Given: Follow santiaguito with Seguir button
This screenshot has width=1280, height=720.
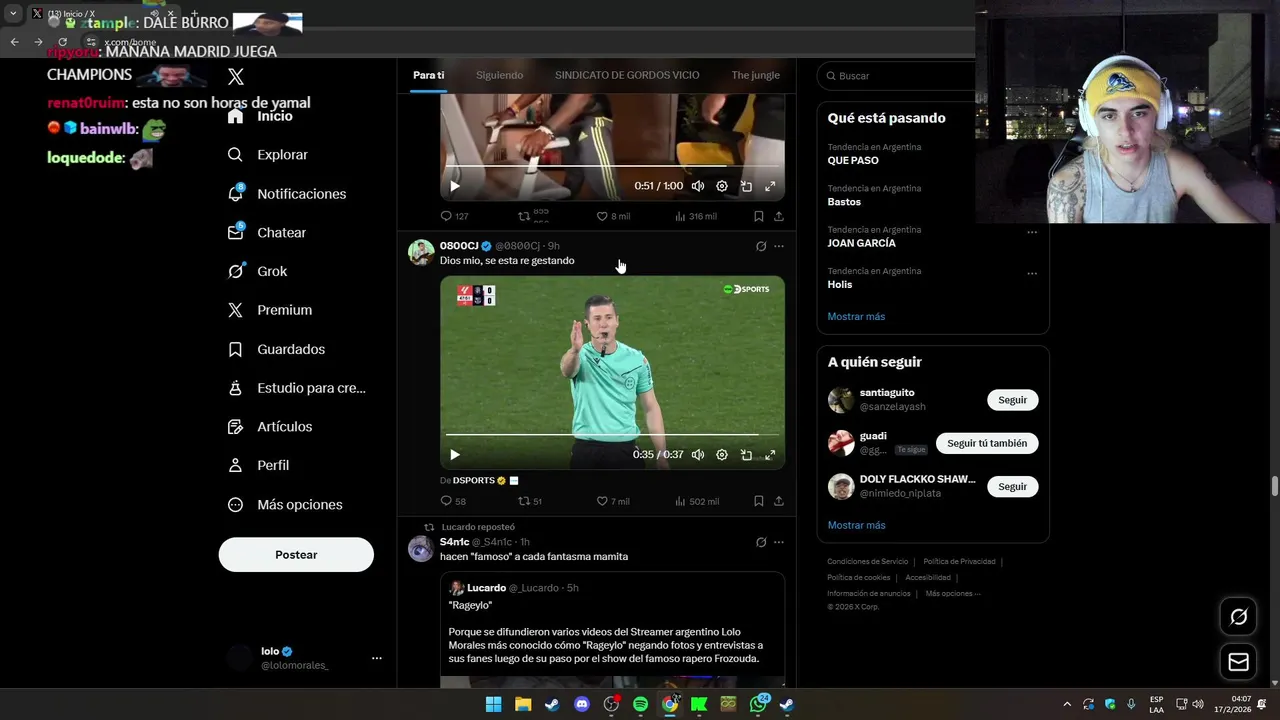Looking at the screenshot, I should 1012,400.
